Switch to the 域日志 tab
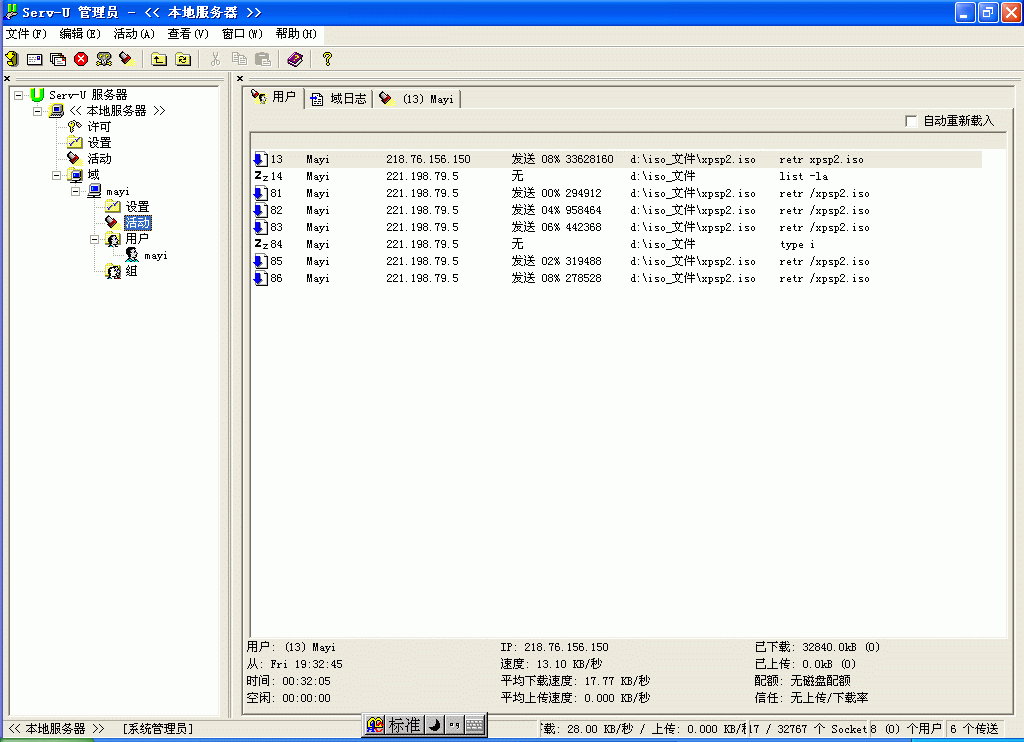1024x742 pixels. (x=338, y=99)
